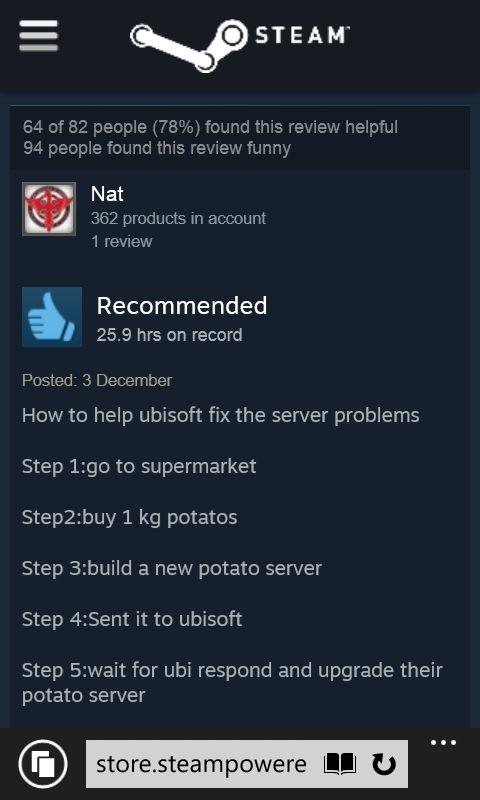Screen dimensions: 480x800
Task: Click the STEAM wordmark text in header
Action: 301,36
